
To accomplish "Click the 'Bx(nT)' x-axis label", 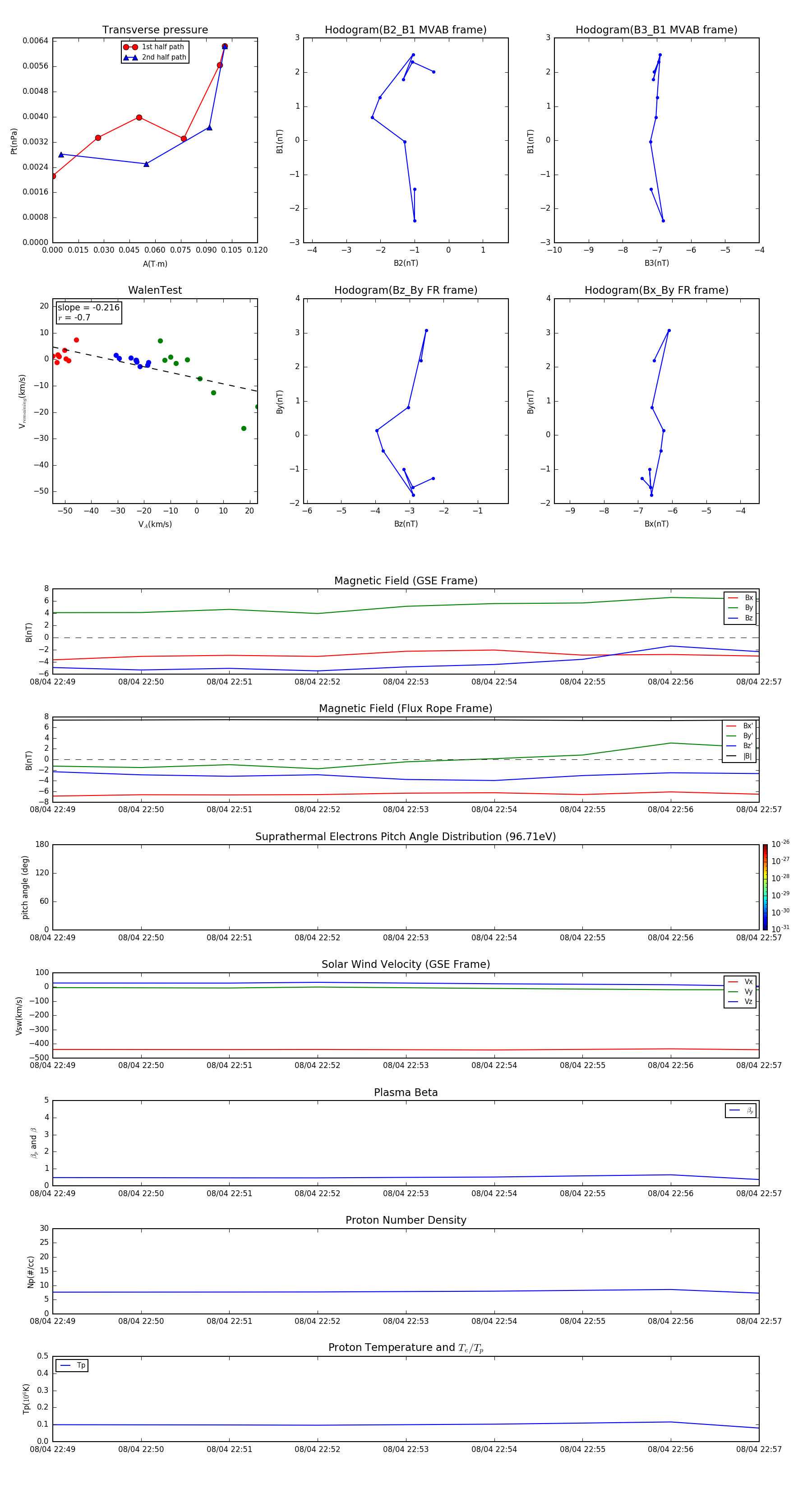I will click(x=656, y=524).
